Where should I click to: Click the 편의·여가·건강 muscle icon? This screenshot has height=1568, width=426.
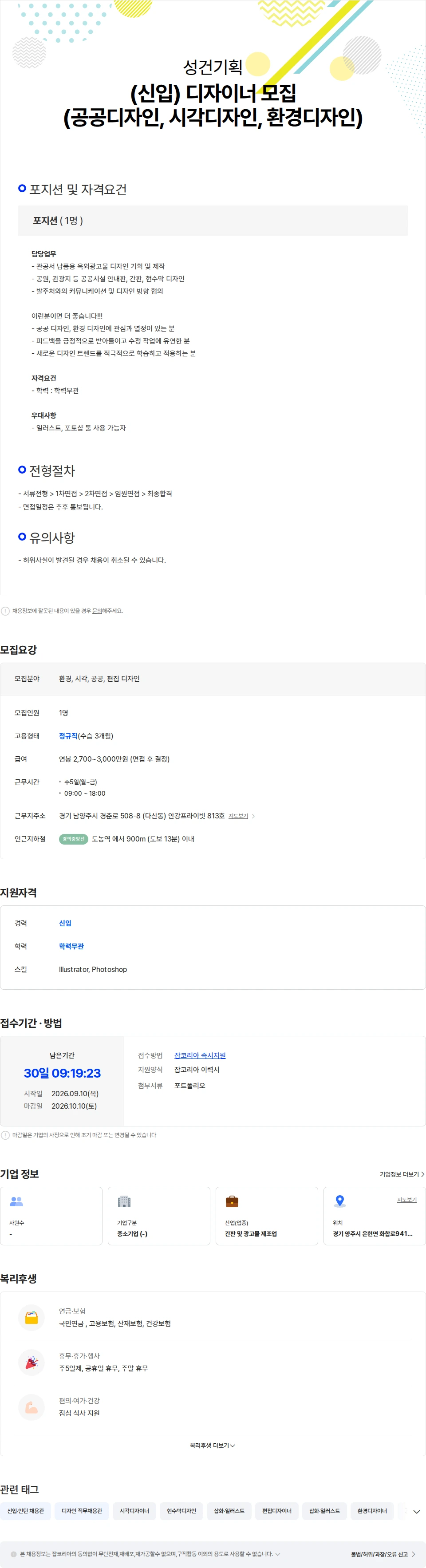[x=32, y=1407]
